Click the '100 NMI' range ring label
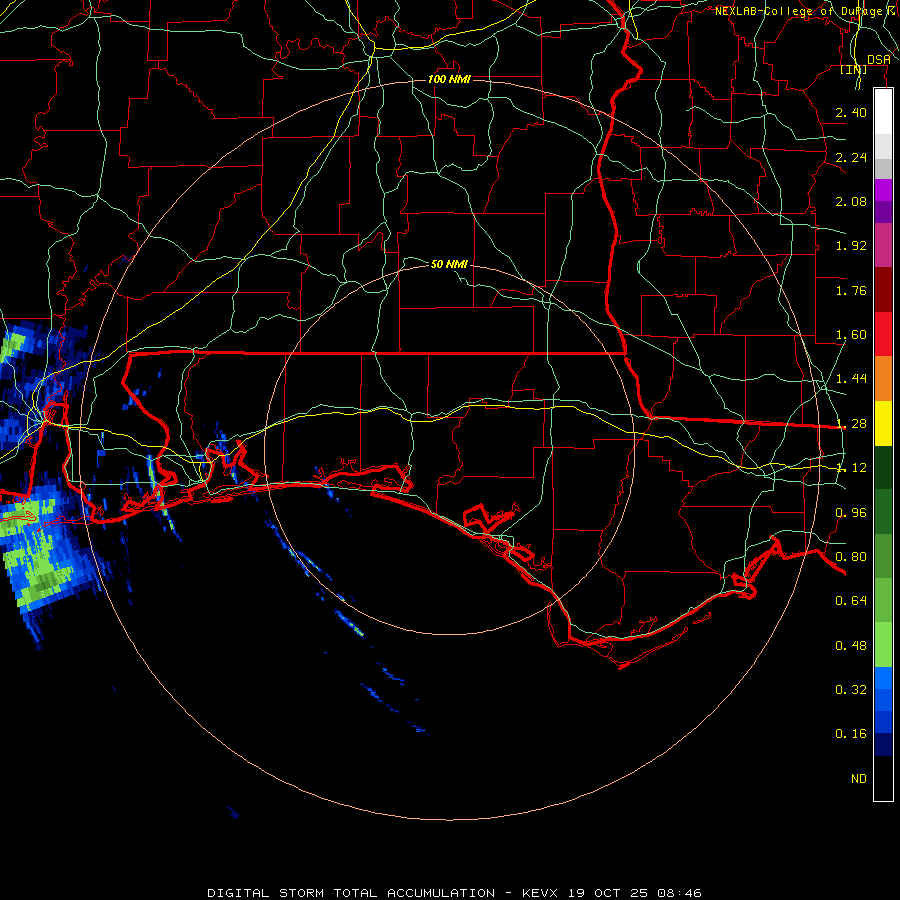This screenshot has height=900, width=900. click(x=449, y=79)
